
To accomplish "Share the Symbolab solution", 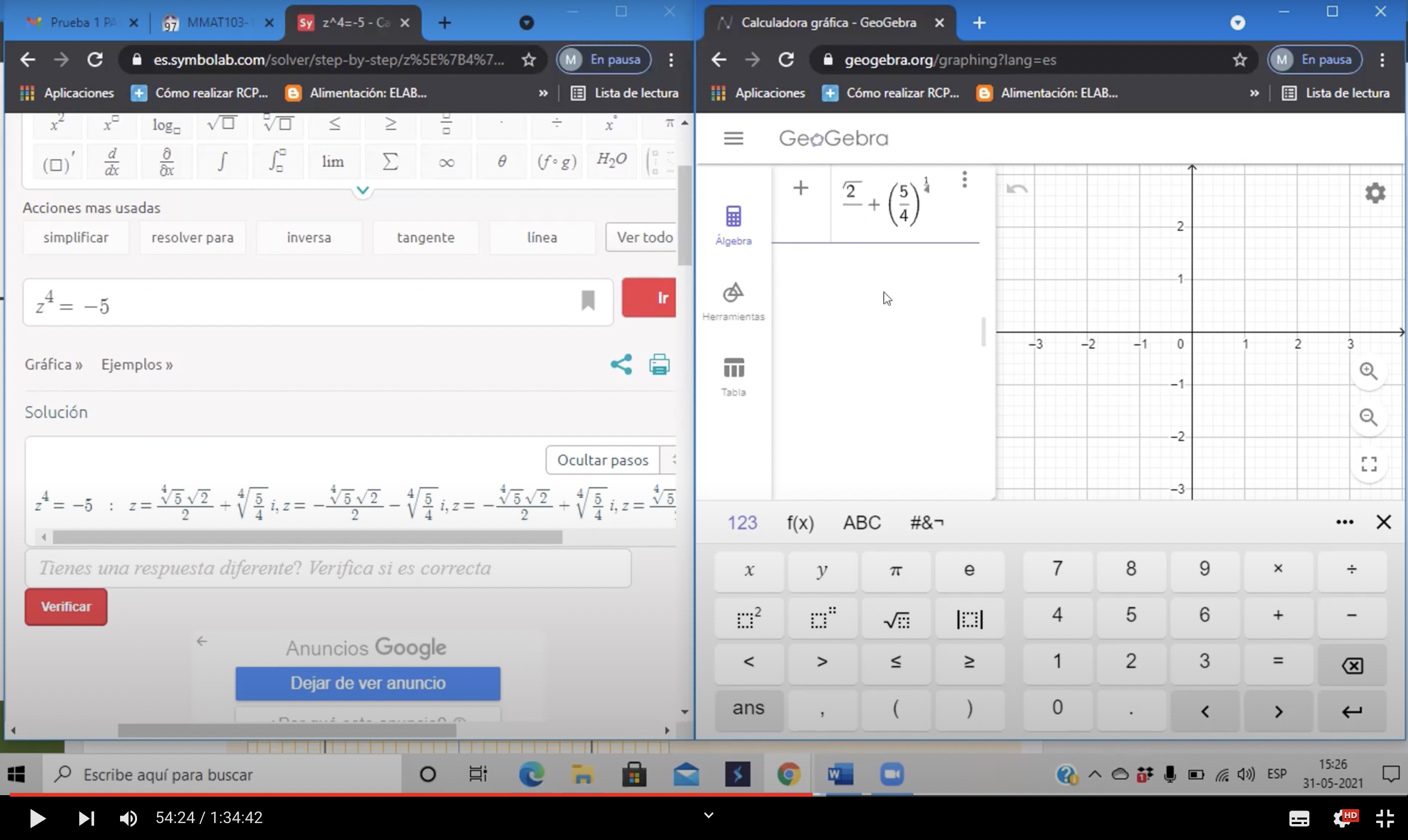I will [621, 365].
